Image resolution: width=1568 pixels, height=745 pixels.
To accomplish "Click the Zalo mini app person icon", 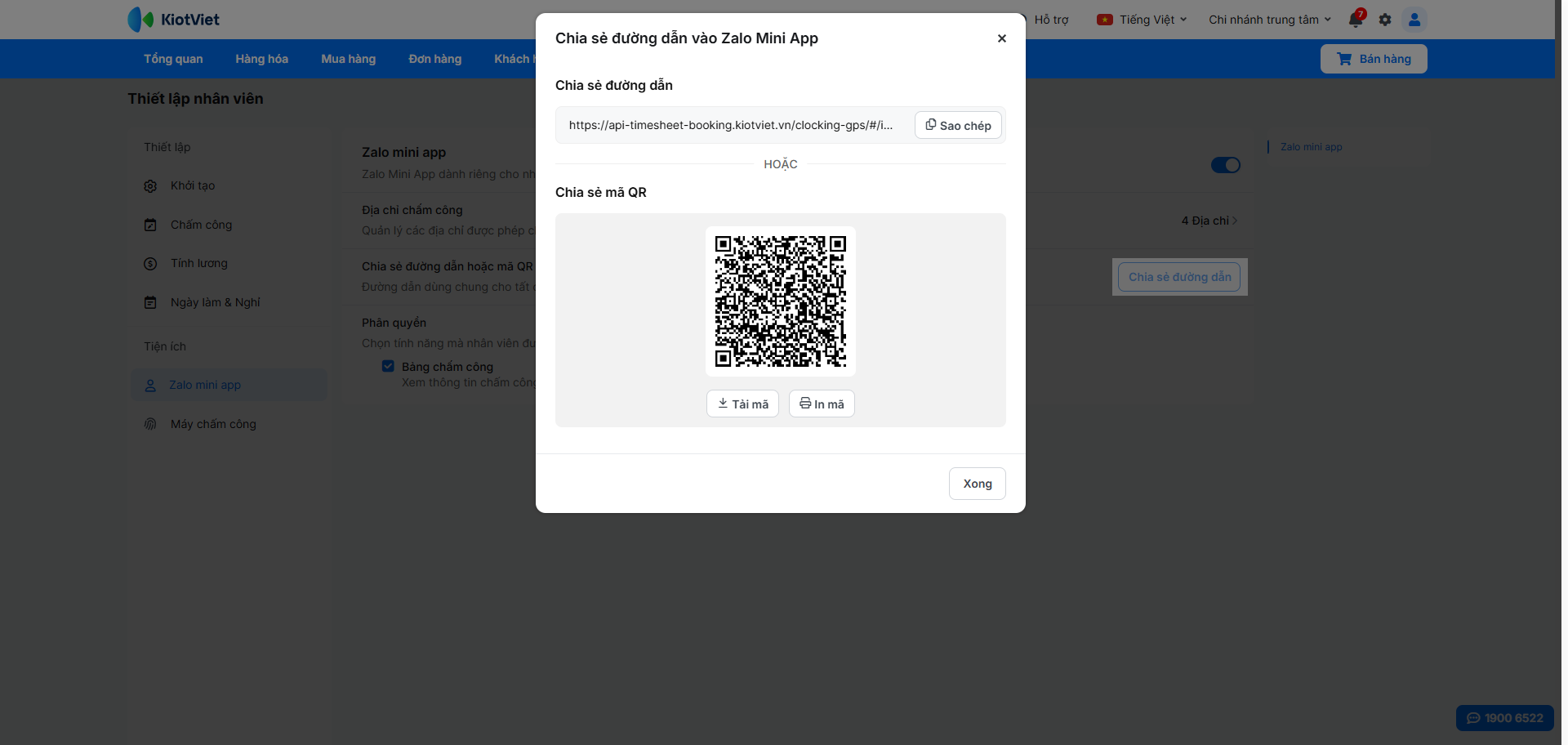I will 150,386.
